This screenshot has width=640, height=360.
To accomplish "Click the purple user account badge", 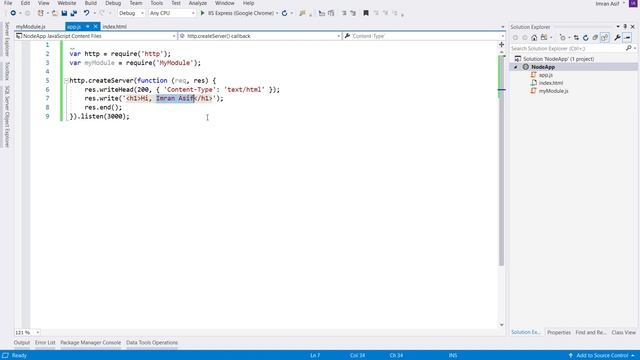I will [x=633, y=3].
